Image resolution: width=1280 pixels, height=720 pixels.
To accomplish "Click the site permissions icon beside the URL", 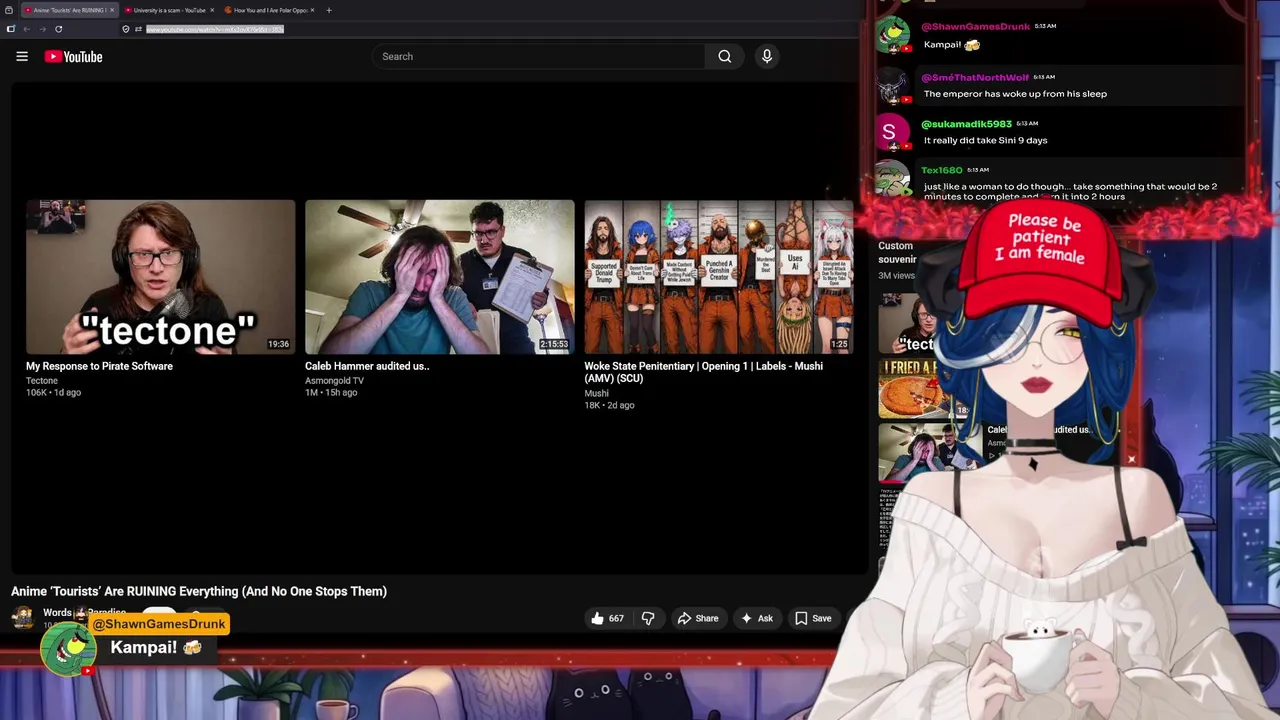I will coord(138,29).
